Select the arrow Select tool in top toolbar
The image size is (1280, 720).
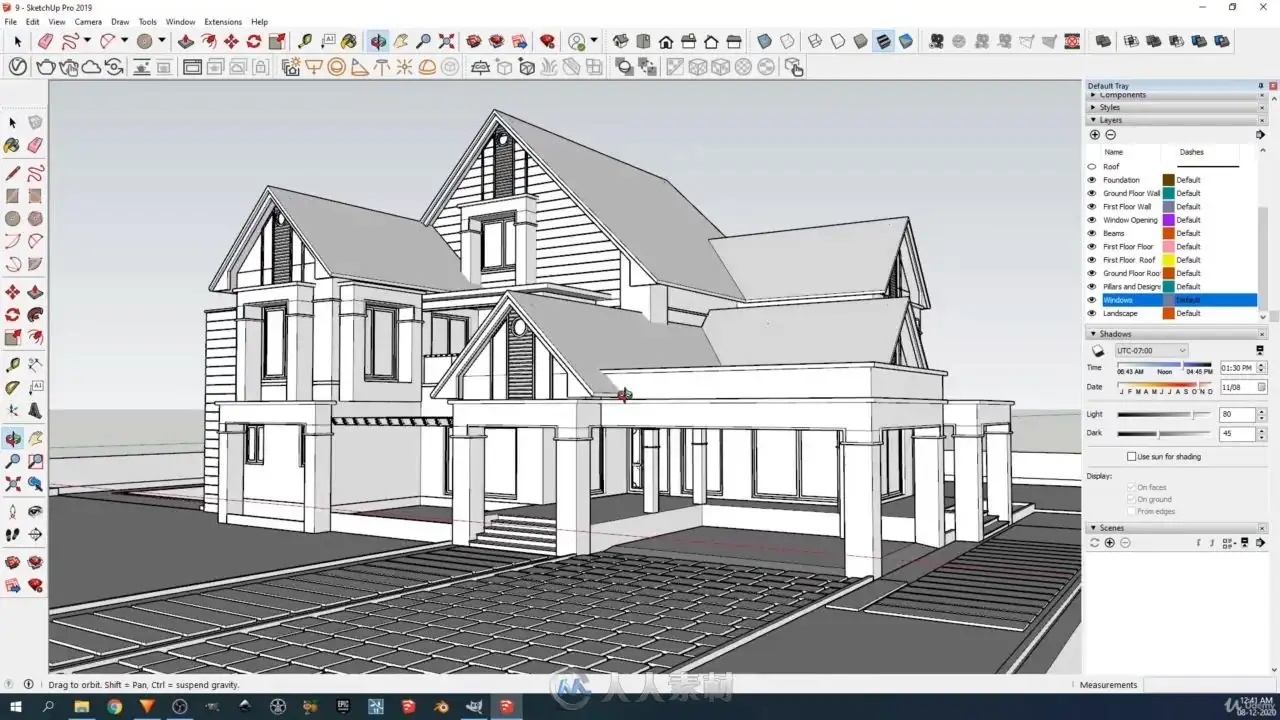click(x=17, y=41)
